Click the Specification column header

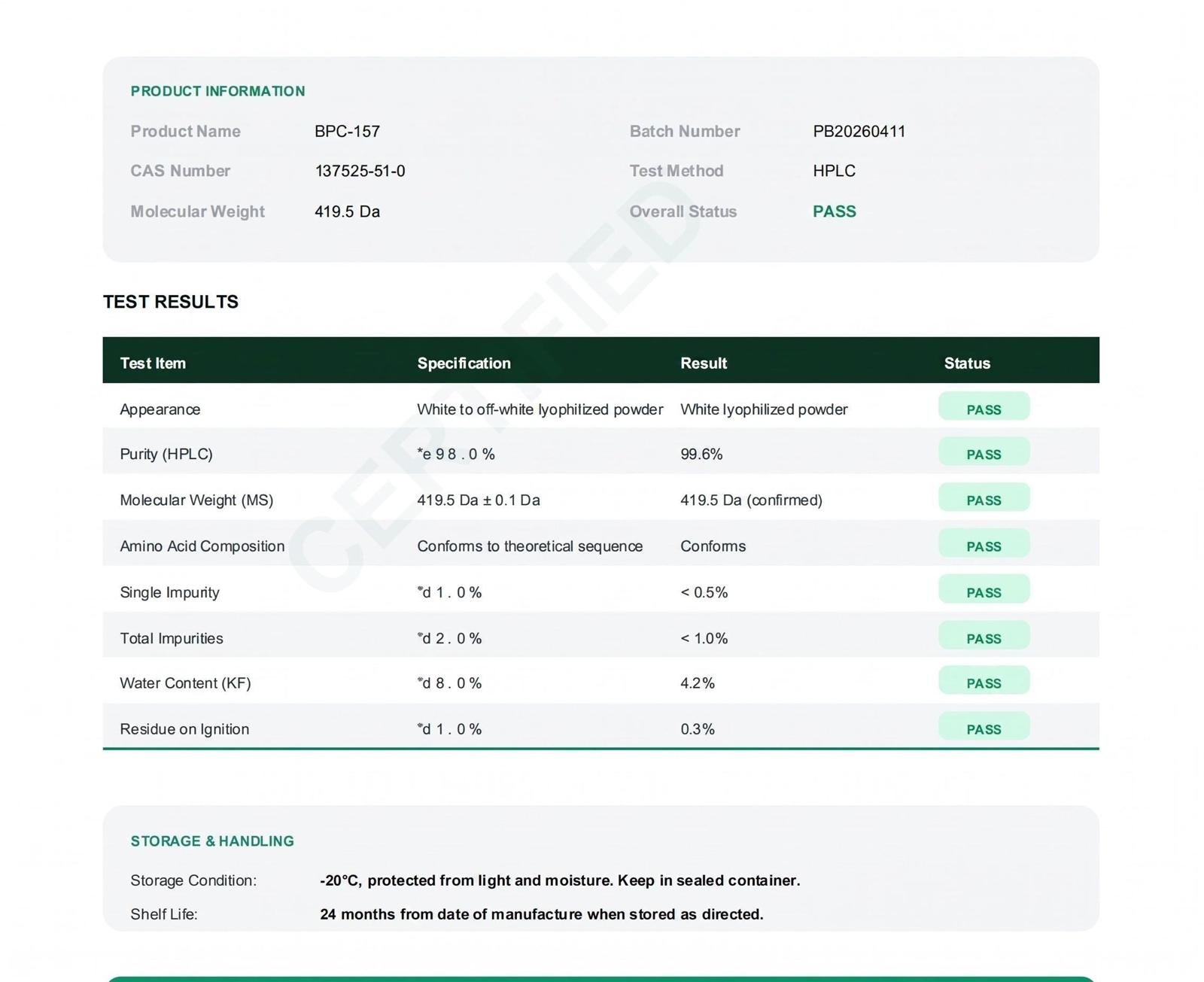(x=464, y=363)
